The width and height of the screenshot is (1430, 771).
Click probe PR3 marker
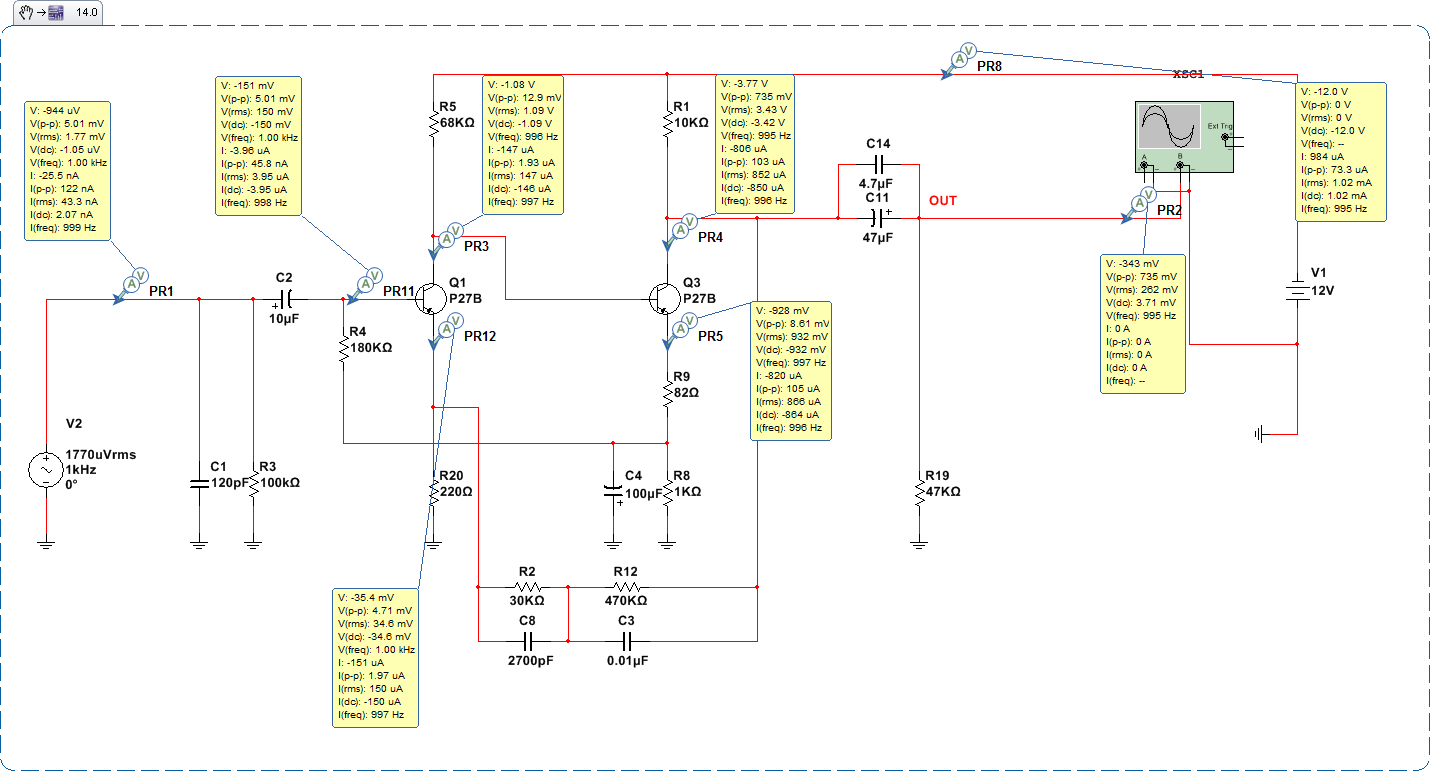point(444,240)
